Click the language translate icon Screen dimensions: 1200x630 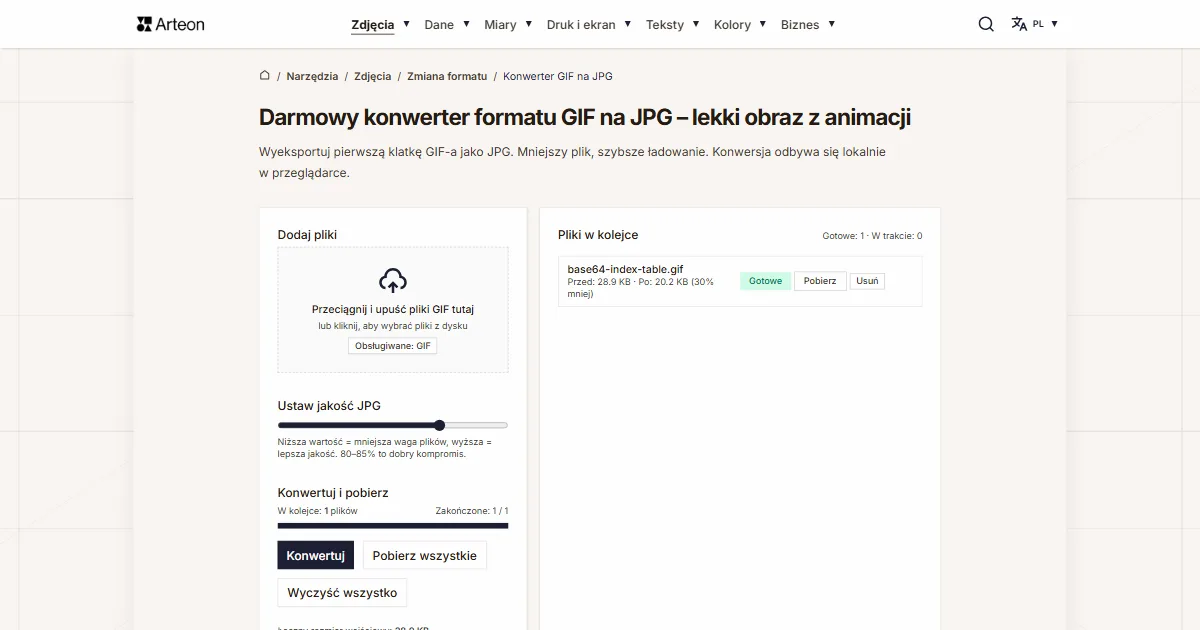pyautogui.click(x=1019, y=24)
